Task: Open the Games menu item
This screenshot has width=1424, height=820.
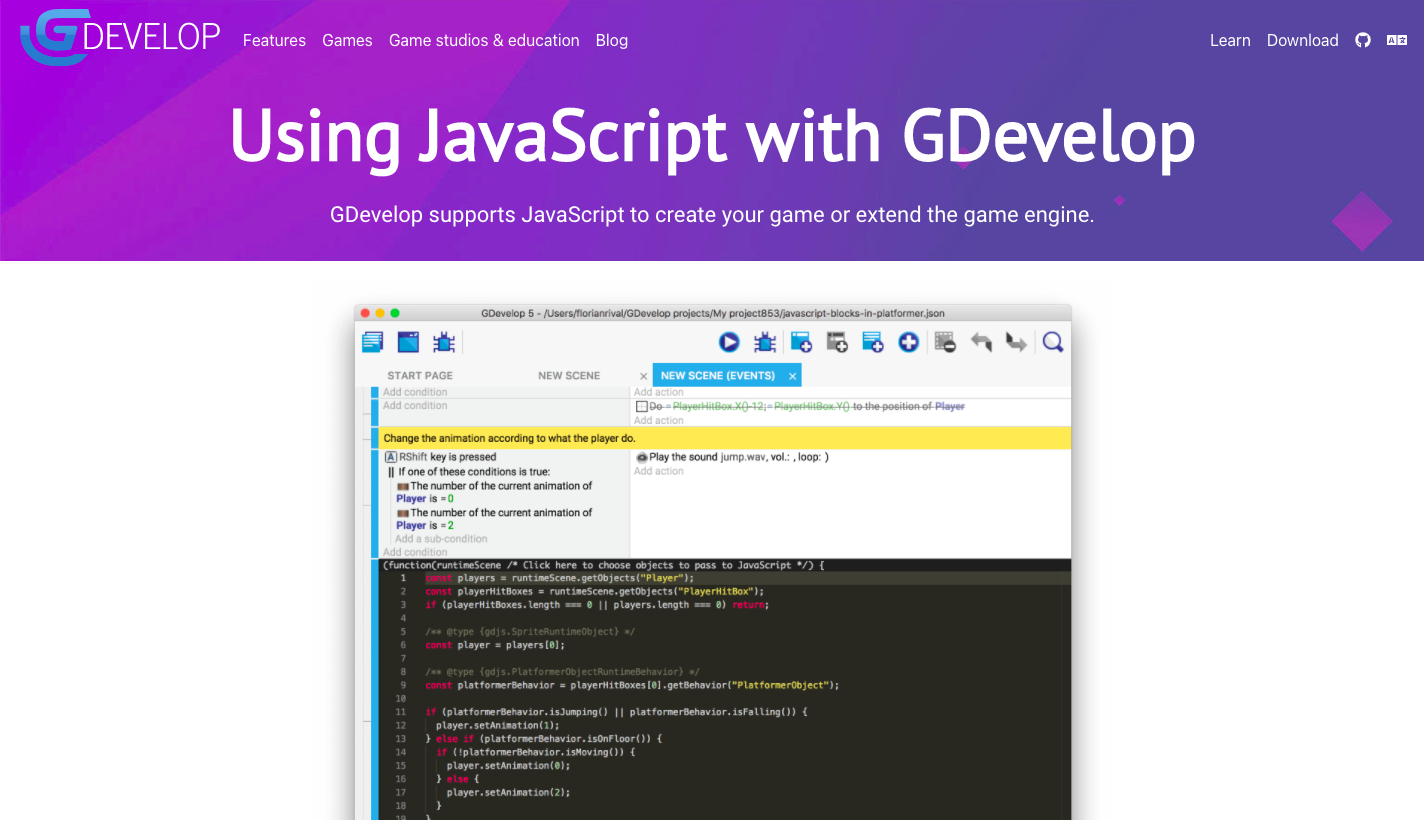Action: point(347,40)
